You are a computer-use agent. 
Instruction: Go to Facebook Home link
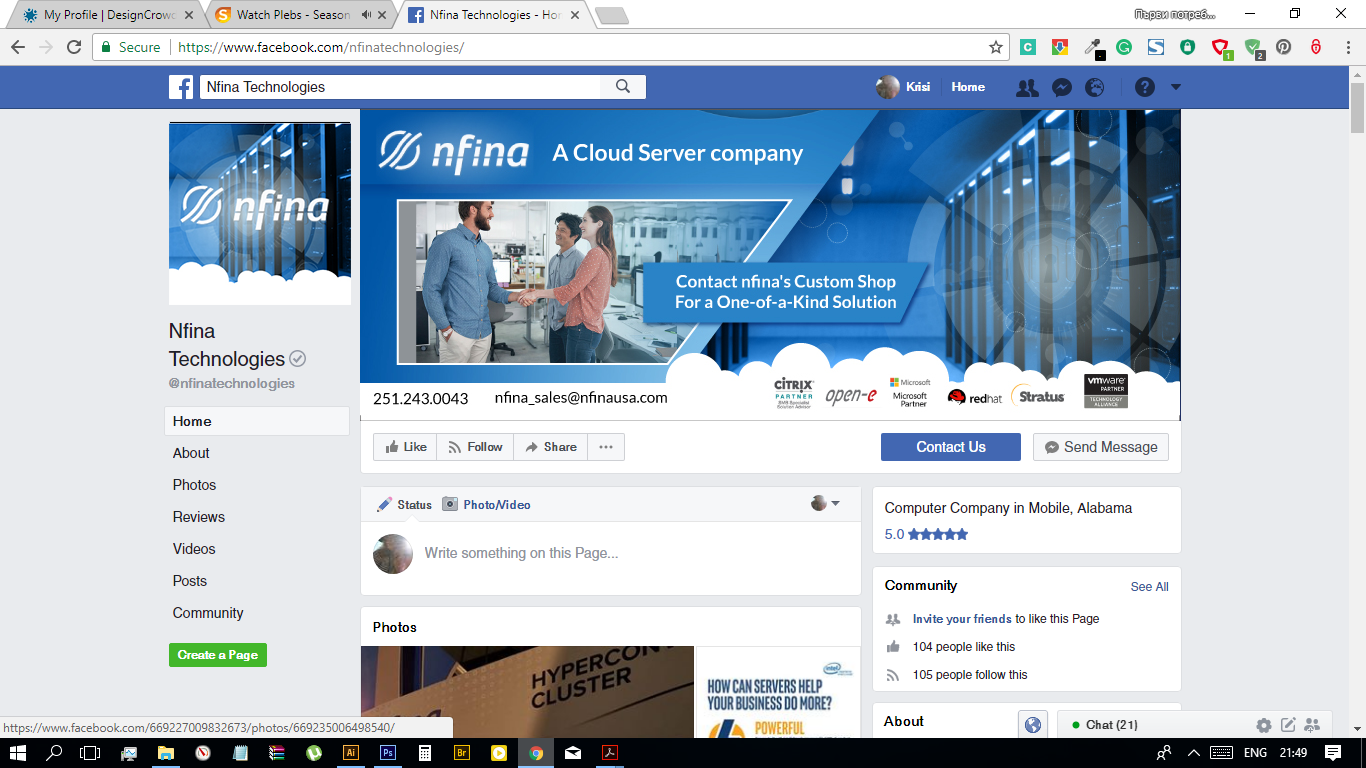click(x=968, y=87)
